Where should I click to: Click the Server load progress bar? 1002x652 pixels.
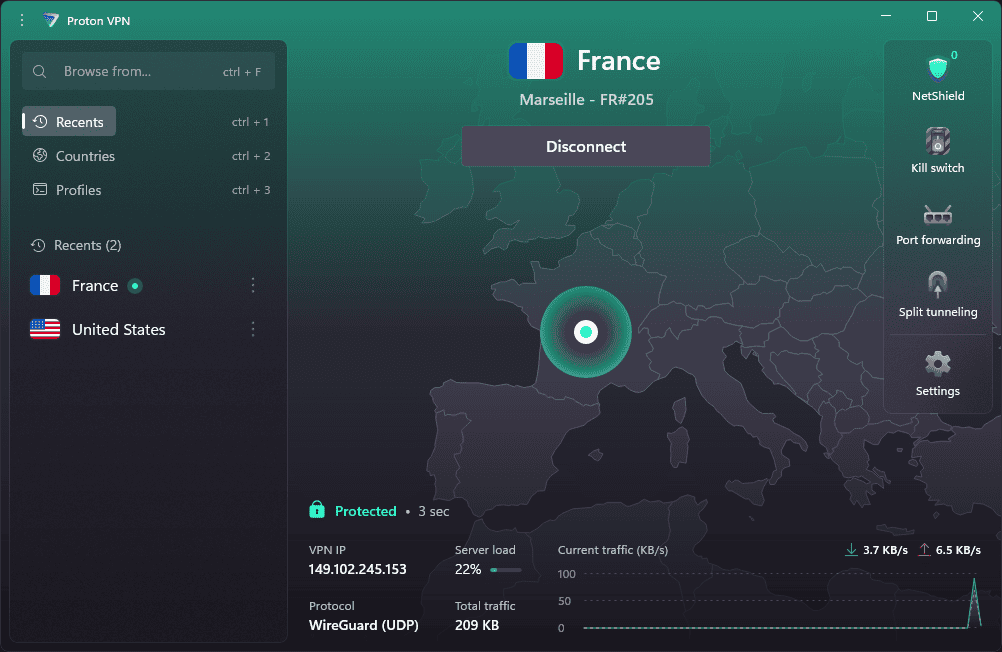pyautogui.click(x=505, y=570)
